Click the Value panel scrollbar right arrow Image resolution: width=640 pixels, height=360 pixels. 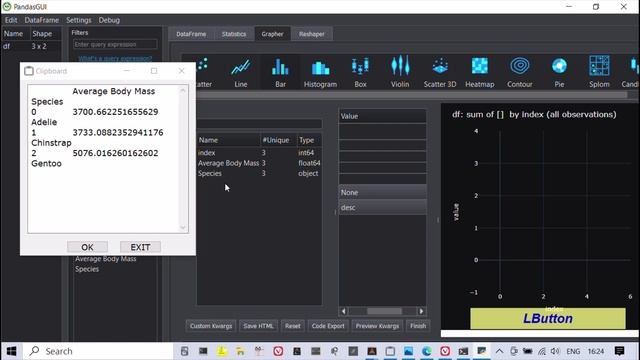pyautogui.click(x=421, y=311)
